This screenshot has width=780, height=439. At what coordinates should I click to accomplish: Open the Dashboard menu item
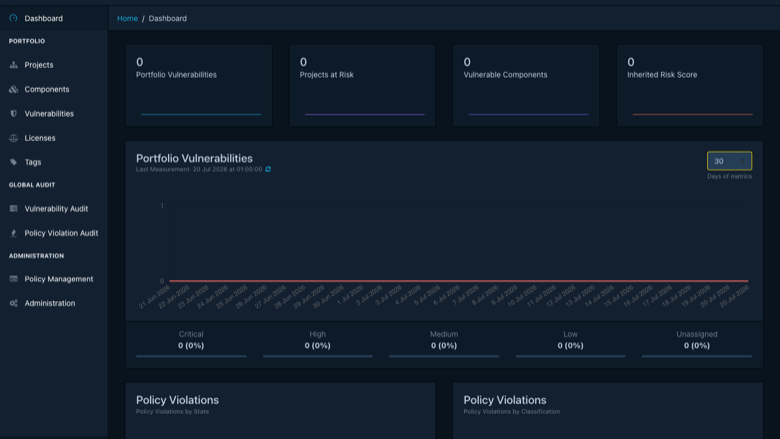coord(54,18)
